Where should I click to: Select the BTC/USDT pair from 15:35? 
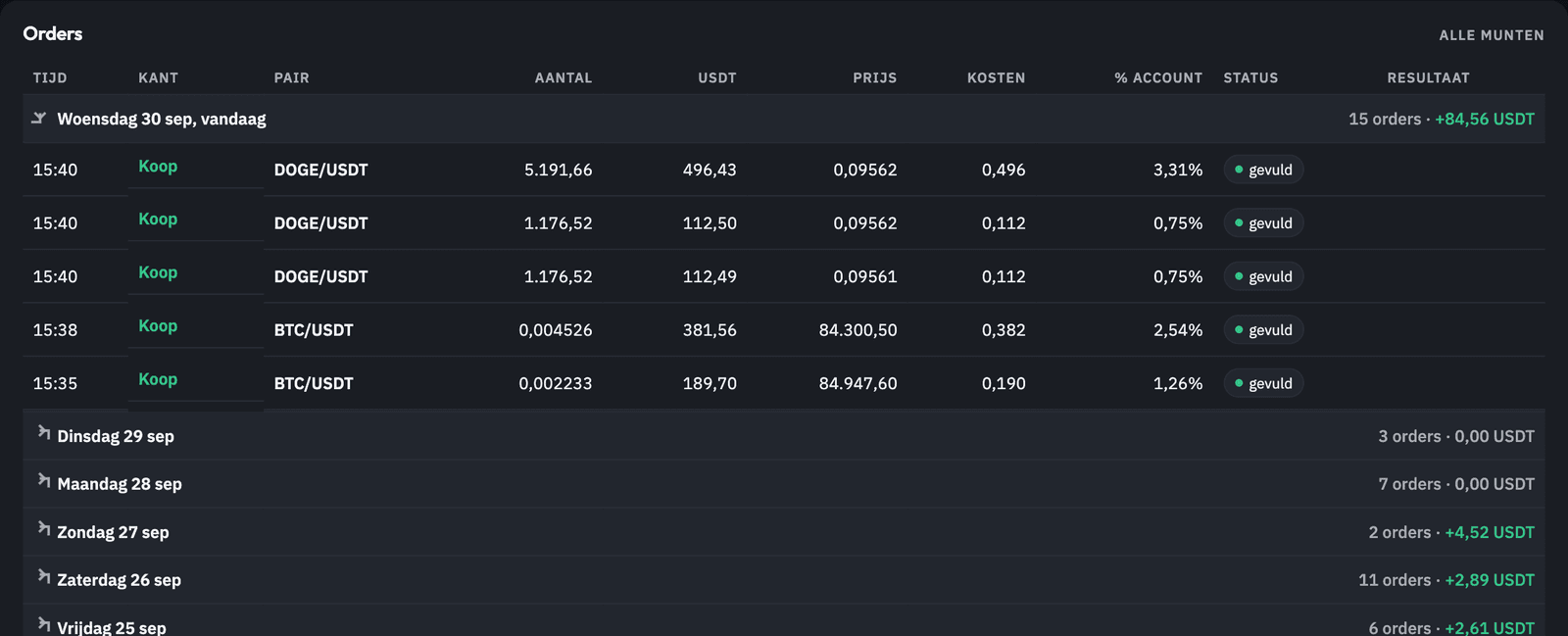[314, 383]
